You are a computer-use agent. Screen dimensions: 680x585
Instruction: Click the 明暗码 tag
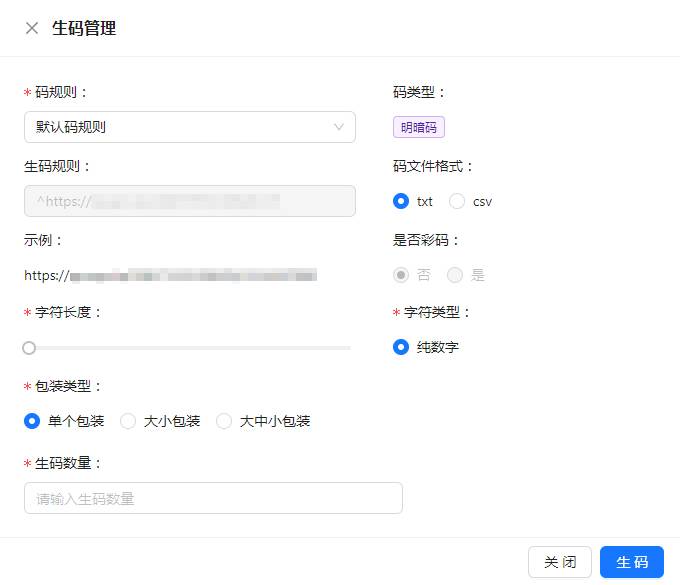418,127
